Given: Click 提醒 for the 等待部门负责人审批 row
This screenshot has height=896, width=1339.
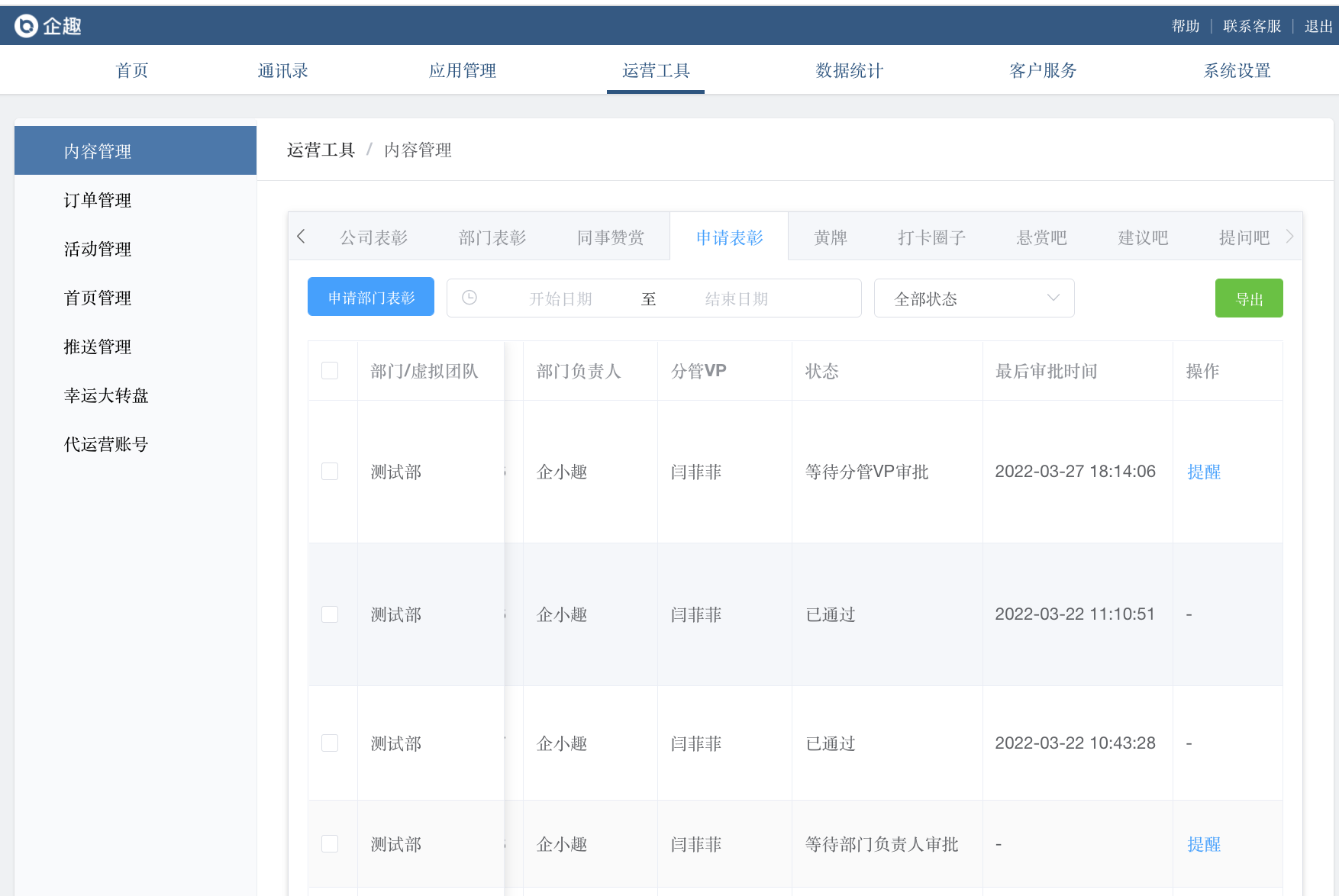Looking at the screenshot, I should (1204, 844).
